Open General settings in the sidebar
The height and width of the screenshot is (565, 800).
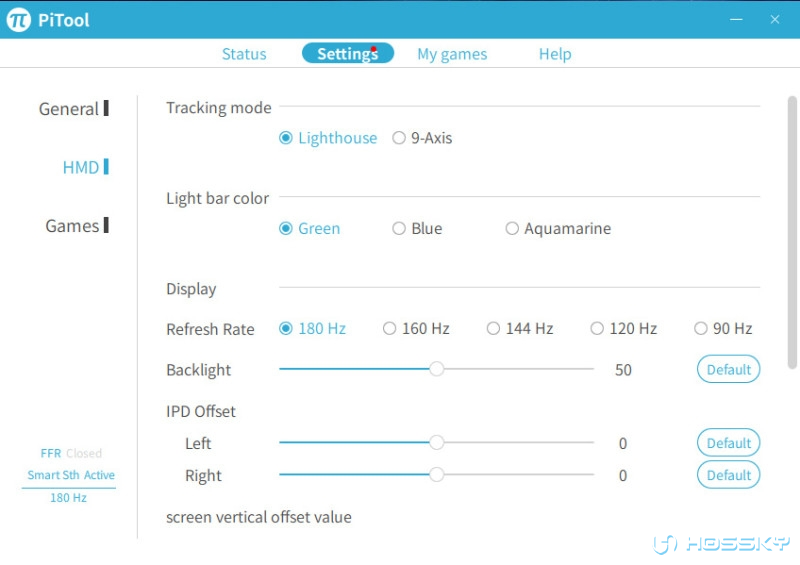[x=74, y=109]
